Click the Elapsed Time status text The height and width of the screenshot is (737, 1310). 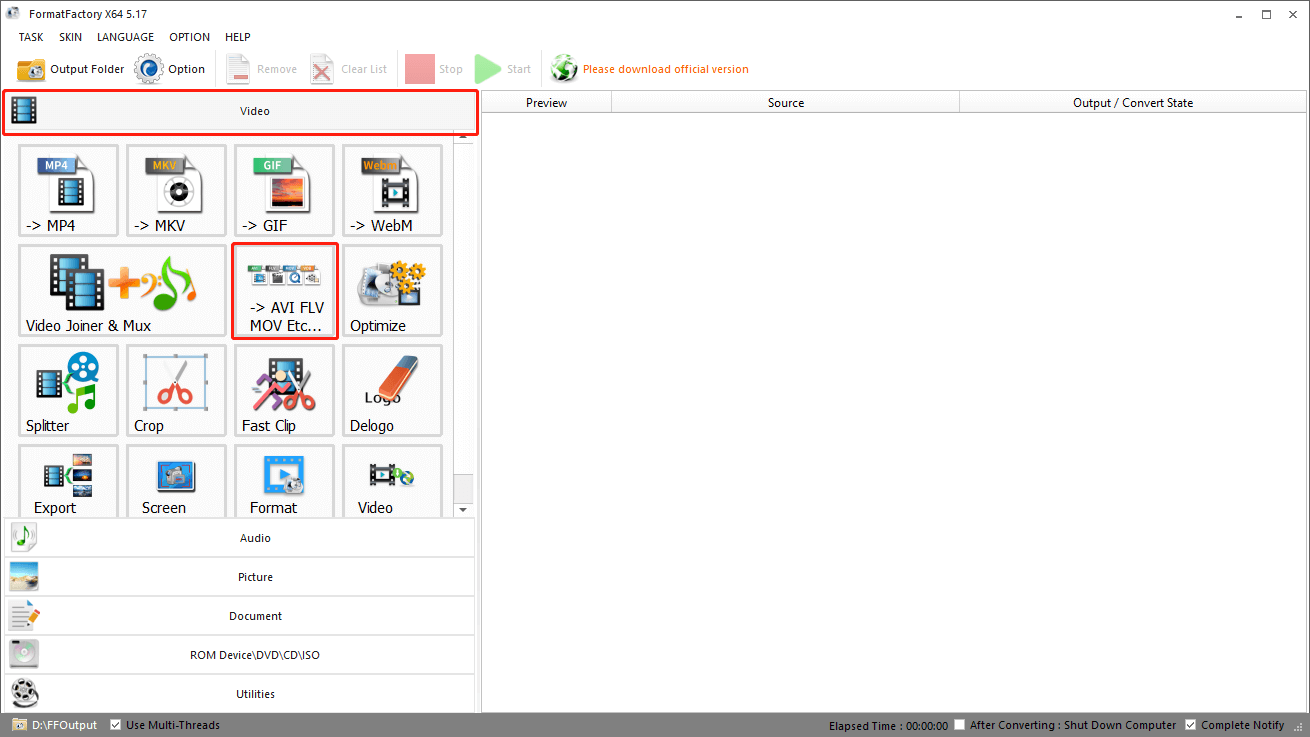(x=888, y=725)
